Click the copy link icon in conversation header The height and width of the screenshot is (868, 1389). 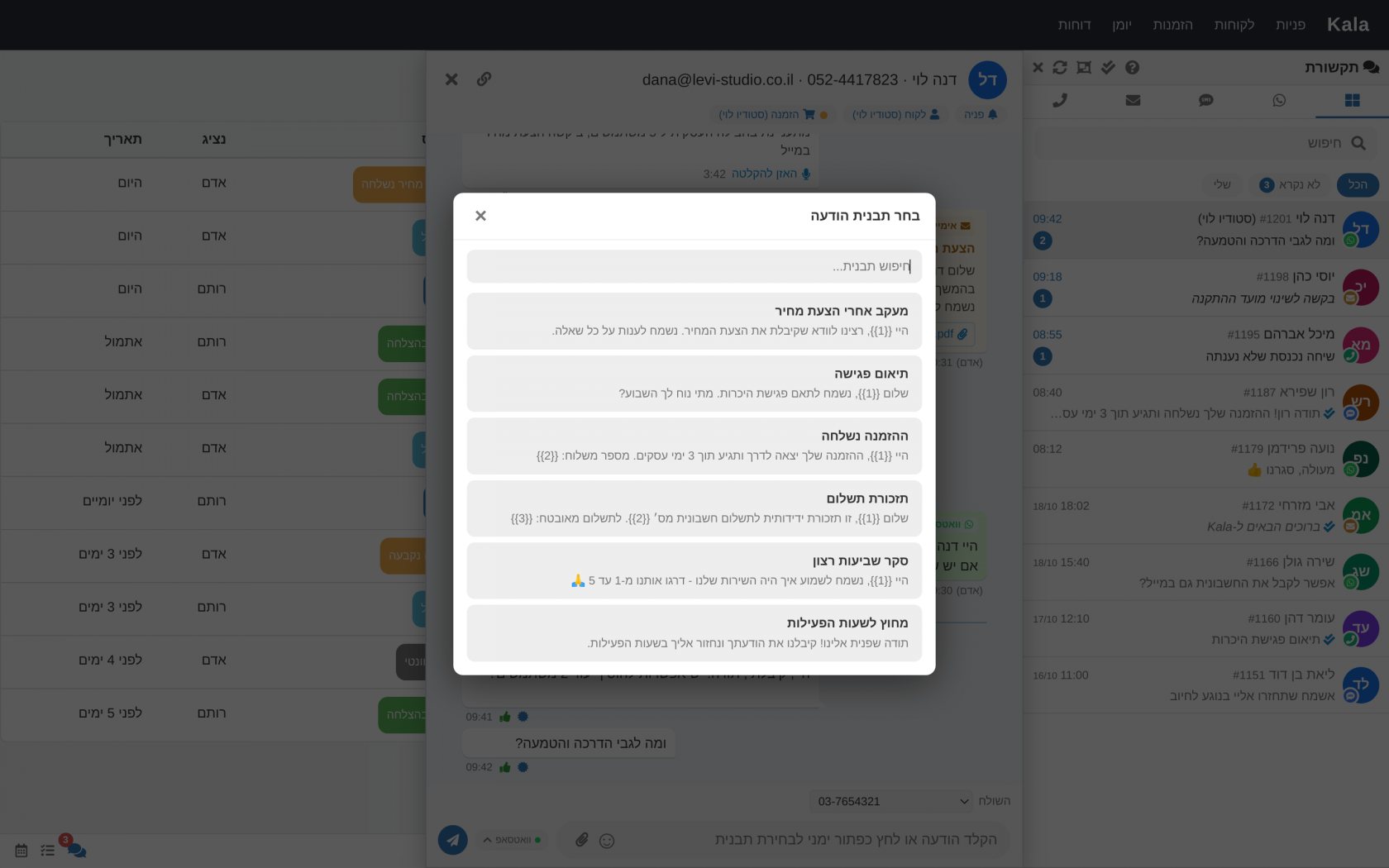point(484,79)
